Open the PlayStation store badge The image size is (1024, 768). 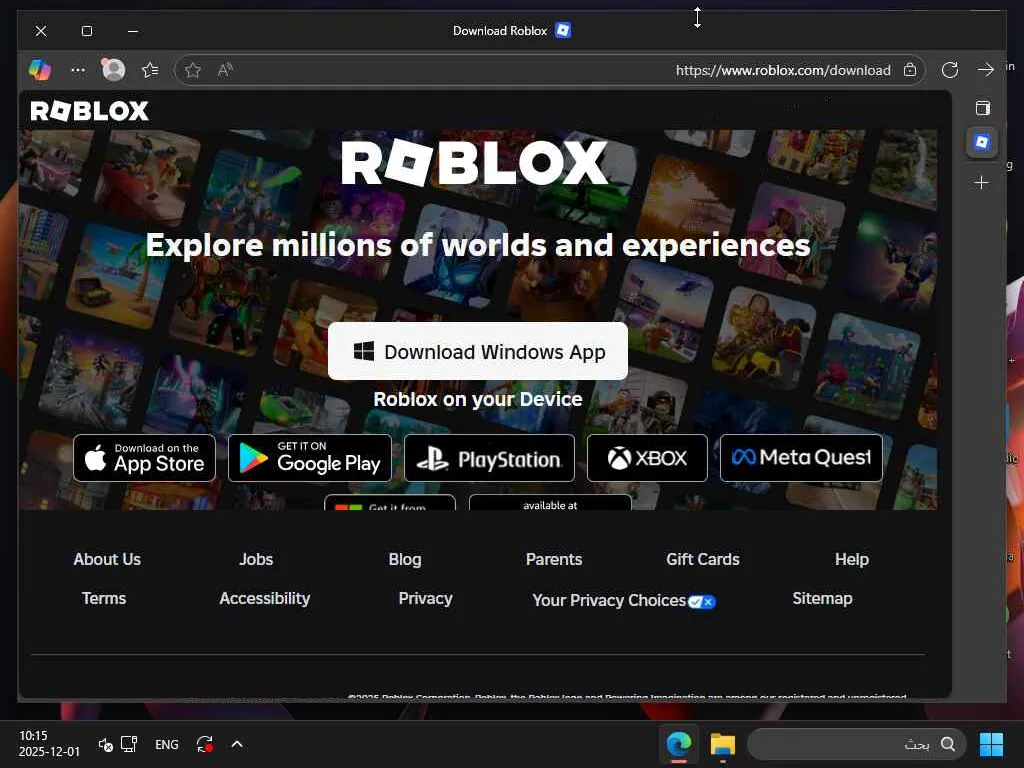(489, 458)
